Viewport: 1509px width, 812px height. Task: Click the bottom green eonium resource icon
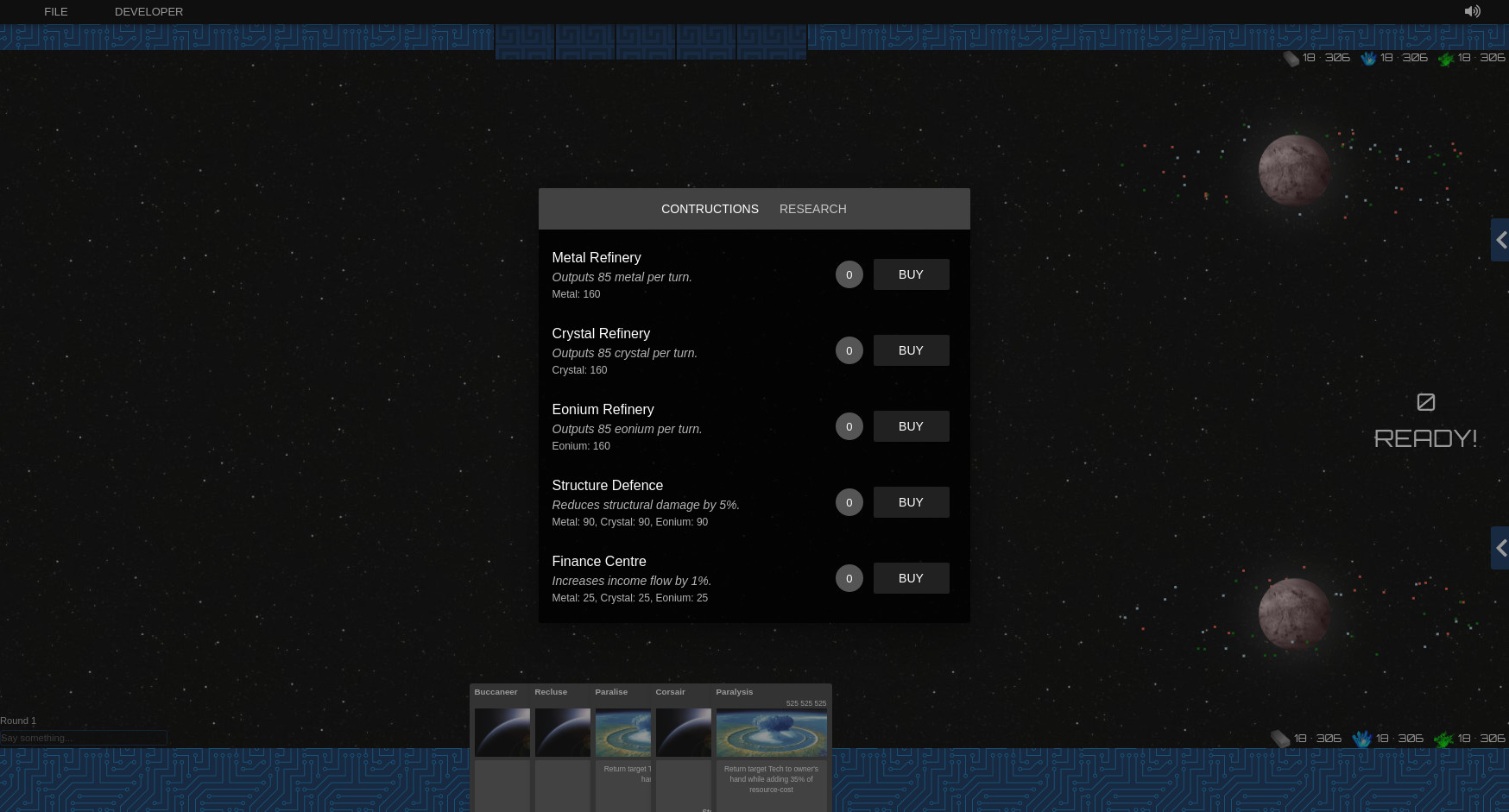[x=1443, y=739]
